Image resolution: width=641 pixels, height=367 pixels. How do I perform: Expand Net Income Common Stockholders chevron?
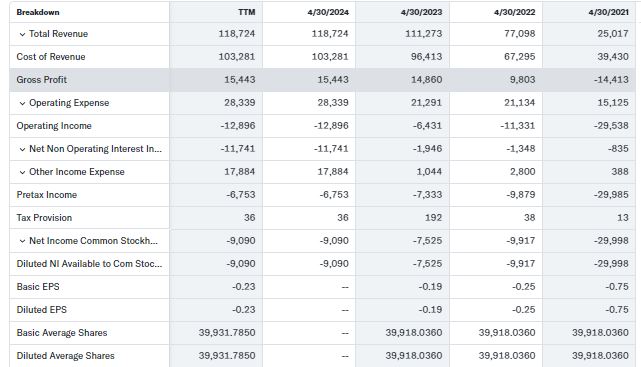(22, 242)
